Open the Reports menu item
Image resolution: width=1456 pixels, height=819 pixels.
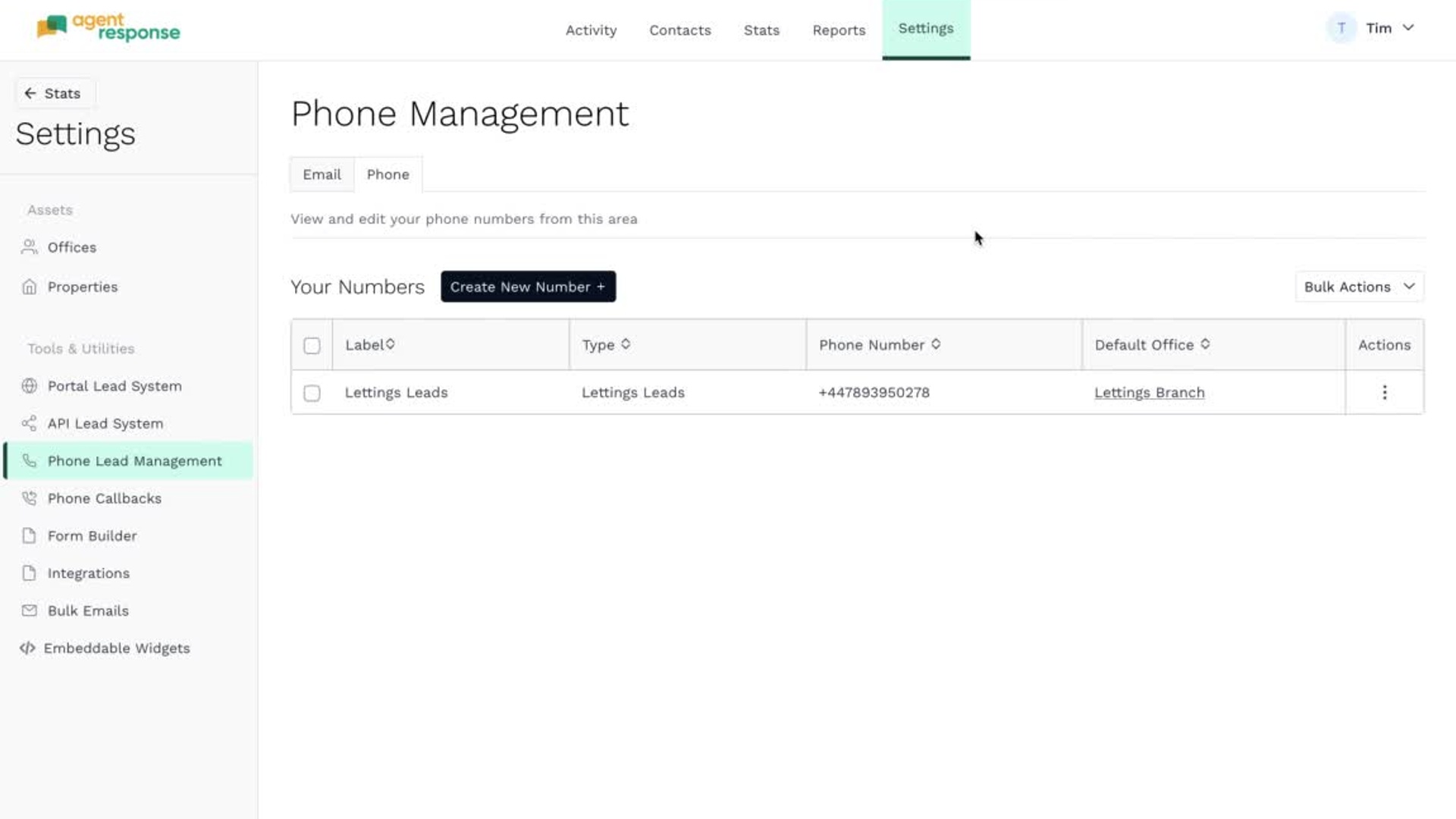pyautogui.click(x=839, y=30)
